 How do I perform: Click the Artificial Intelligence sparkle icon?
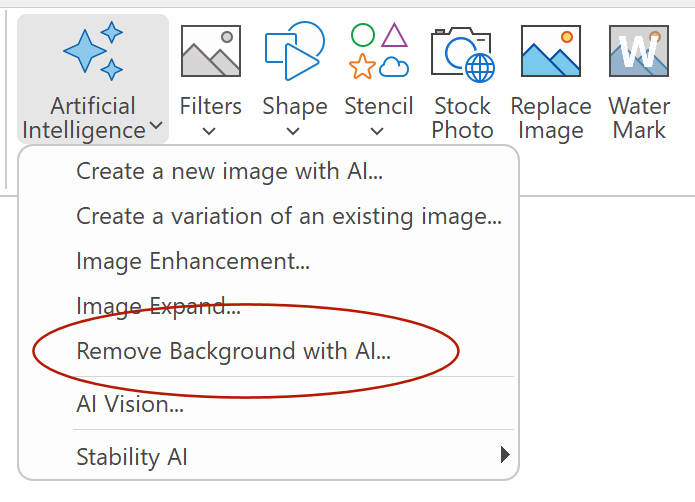93,51
